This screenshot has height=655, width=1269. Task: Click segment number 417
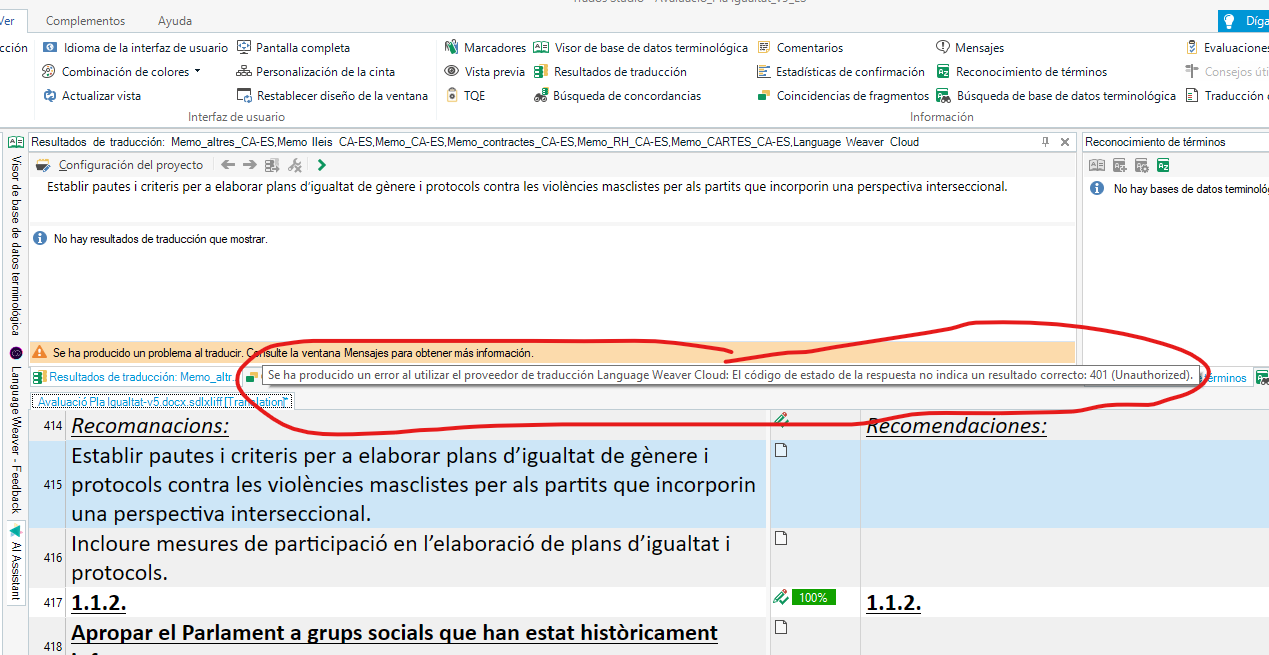coord(52,603)
